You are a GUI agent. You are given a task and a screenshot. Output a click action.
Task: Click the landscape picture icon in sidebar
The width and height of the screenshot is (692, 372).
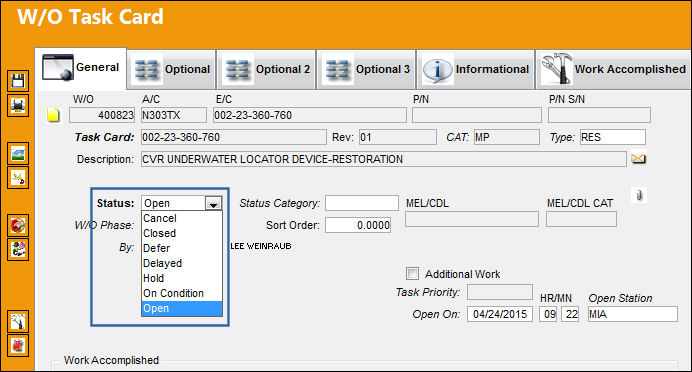[18, 154]
